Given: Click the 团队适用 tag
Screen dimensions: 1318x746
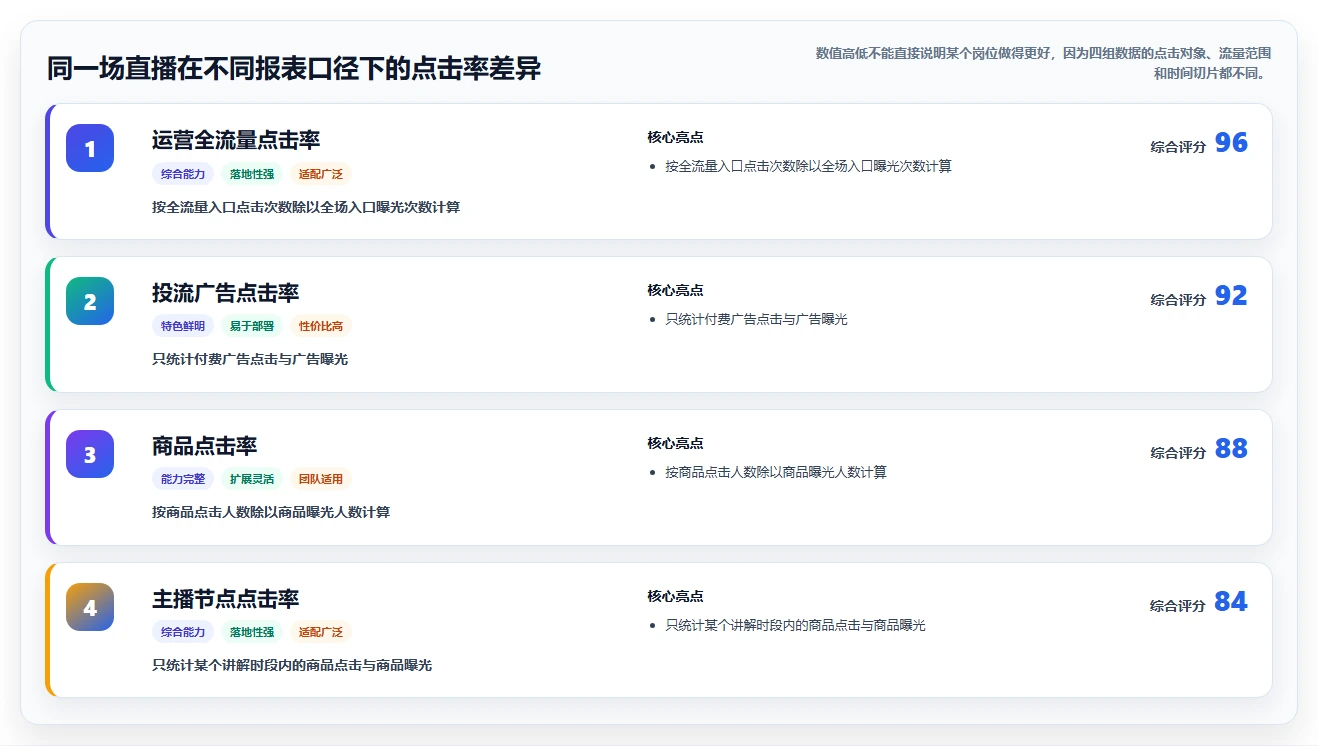Looking at the screenshot, I should click(x=321, y=479).
